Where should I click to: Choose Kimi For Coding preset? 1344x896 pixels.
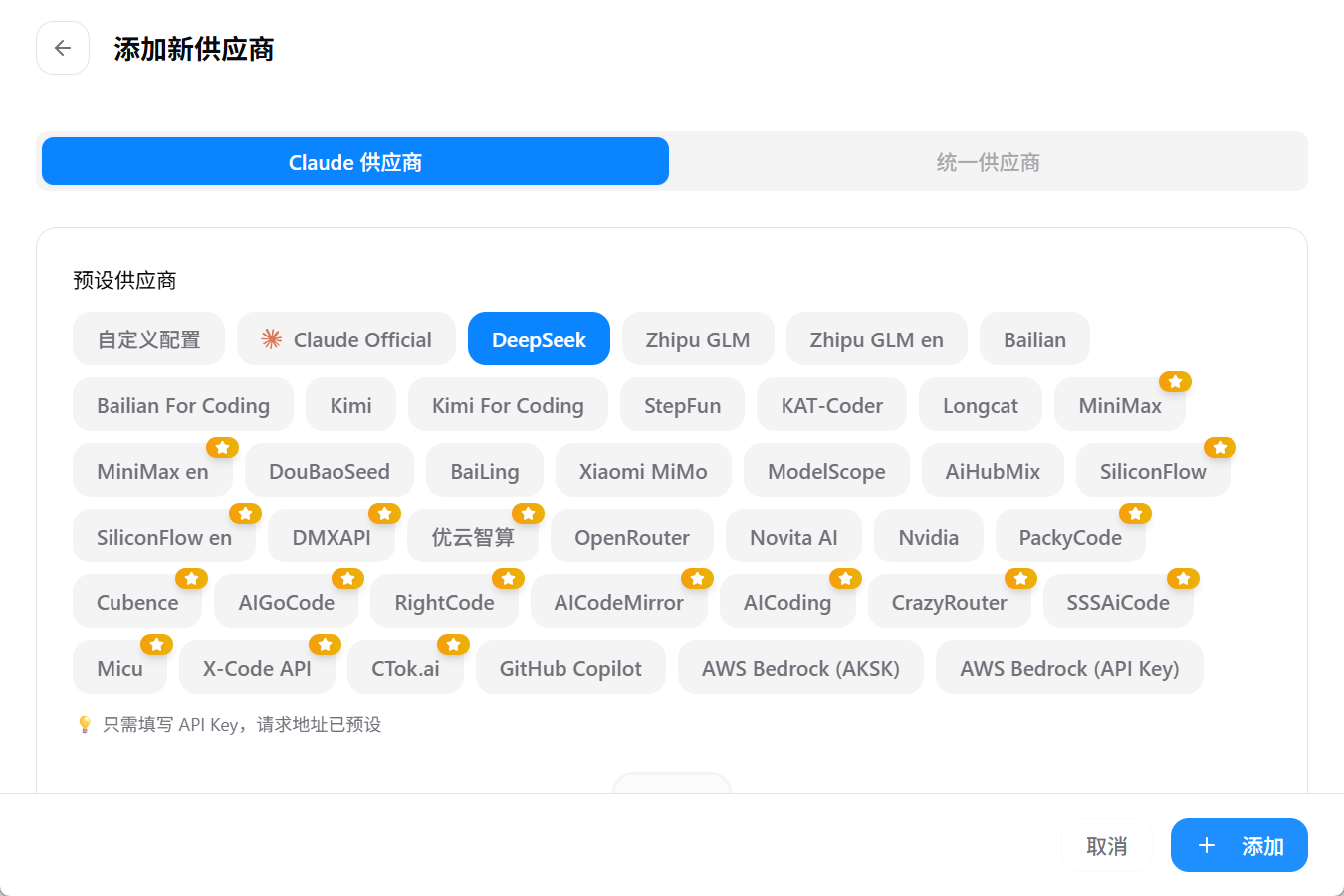[508, 405]
